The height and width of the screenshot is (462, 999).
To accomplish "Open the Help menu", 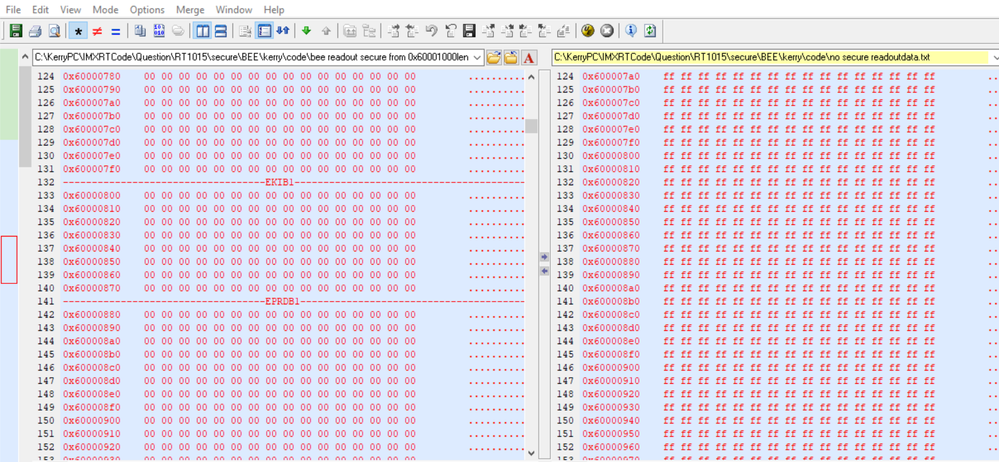I will pos(274,10).
